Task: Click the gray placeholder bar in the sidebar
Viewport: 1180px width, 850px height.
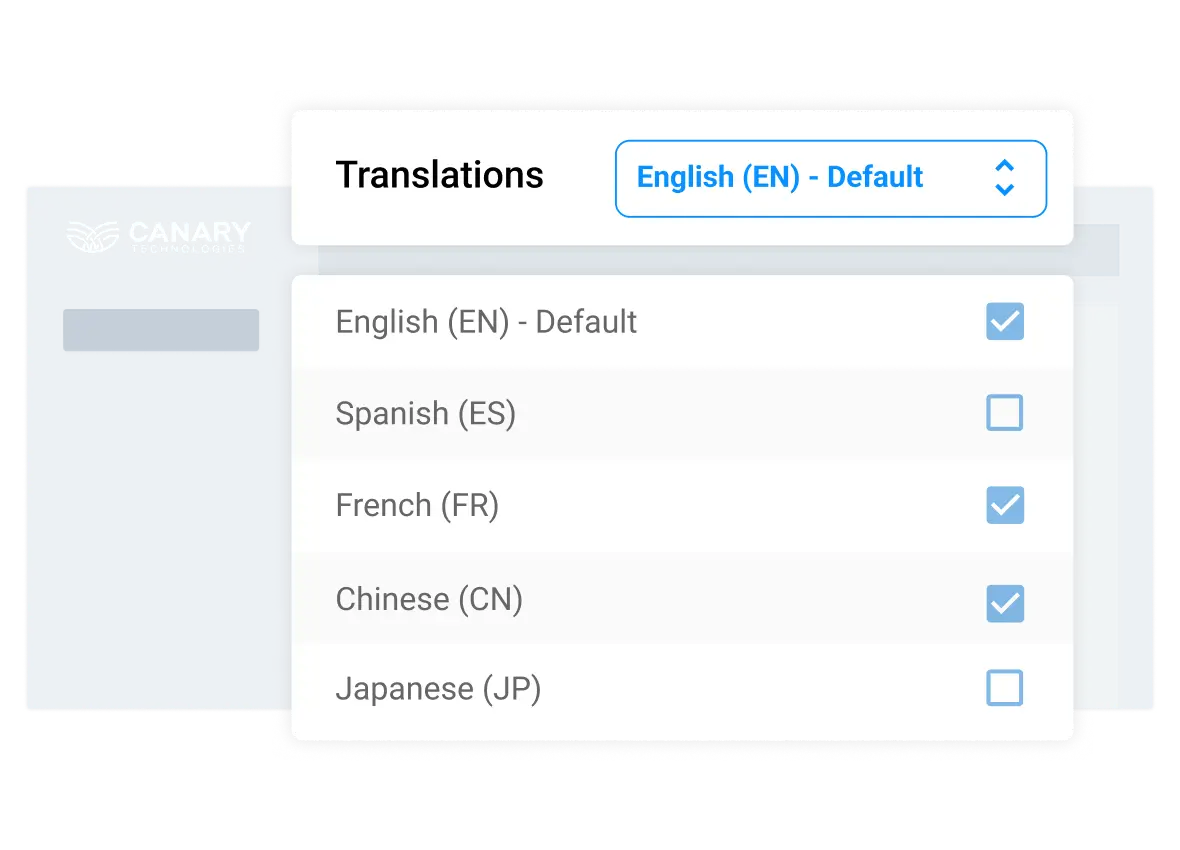Action: [x=160, y=329]
